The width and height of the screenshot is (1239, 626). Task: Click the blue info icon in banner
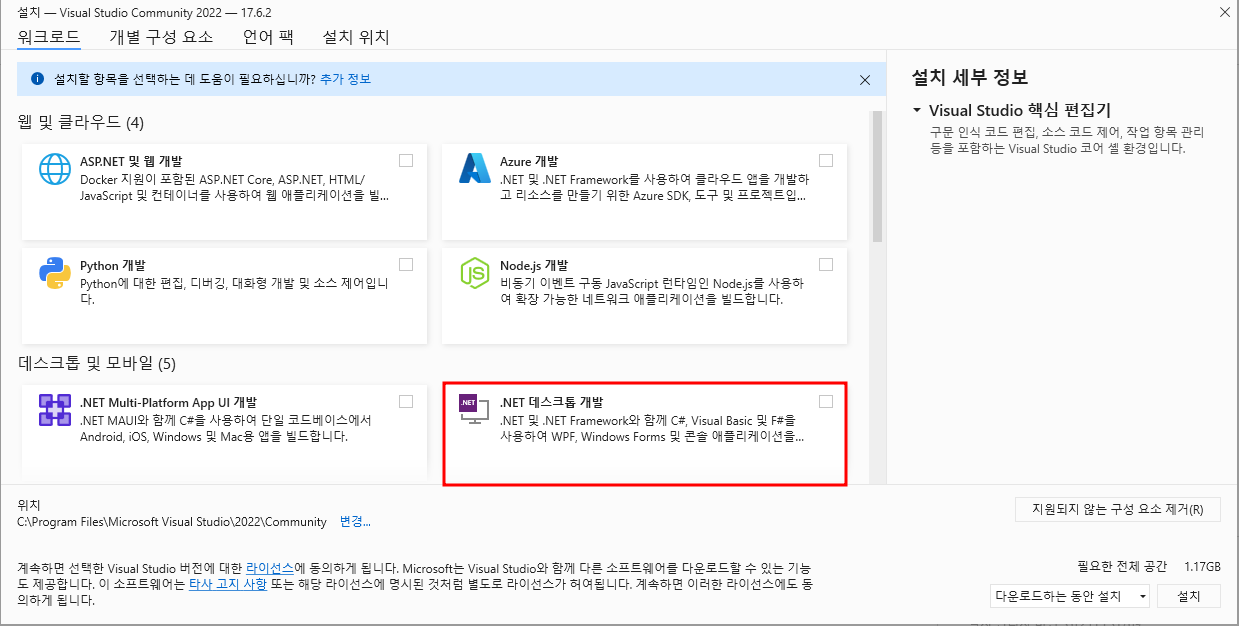[x=37, y=79]
